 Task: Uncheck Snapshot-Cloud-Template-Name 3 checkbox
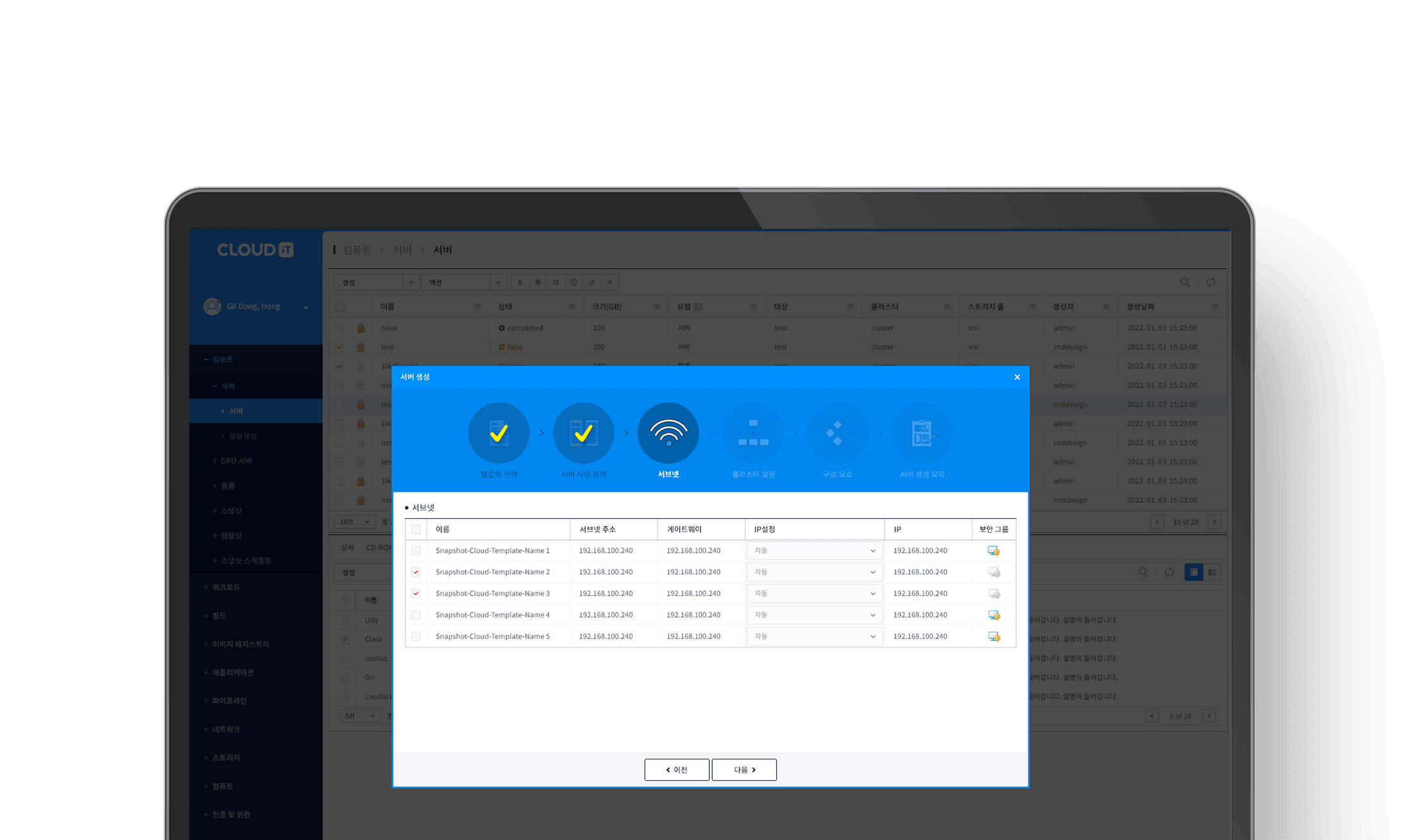(x=416, y=594)
